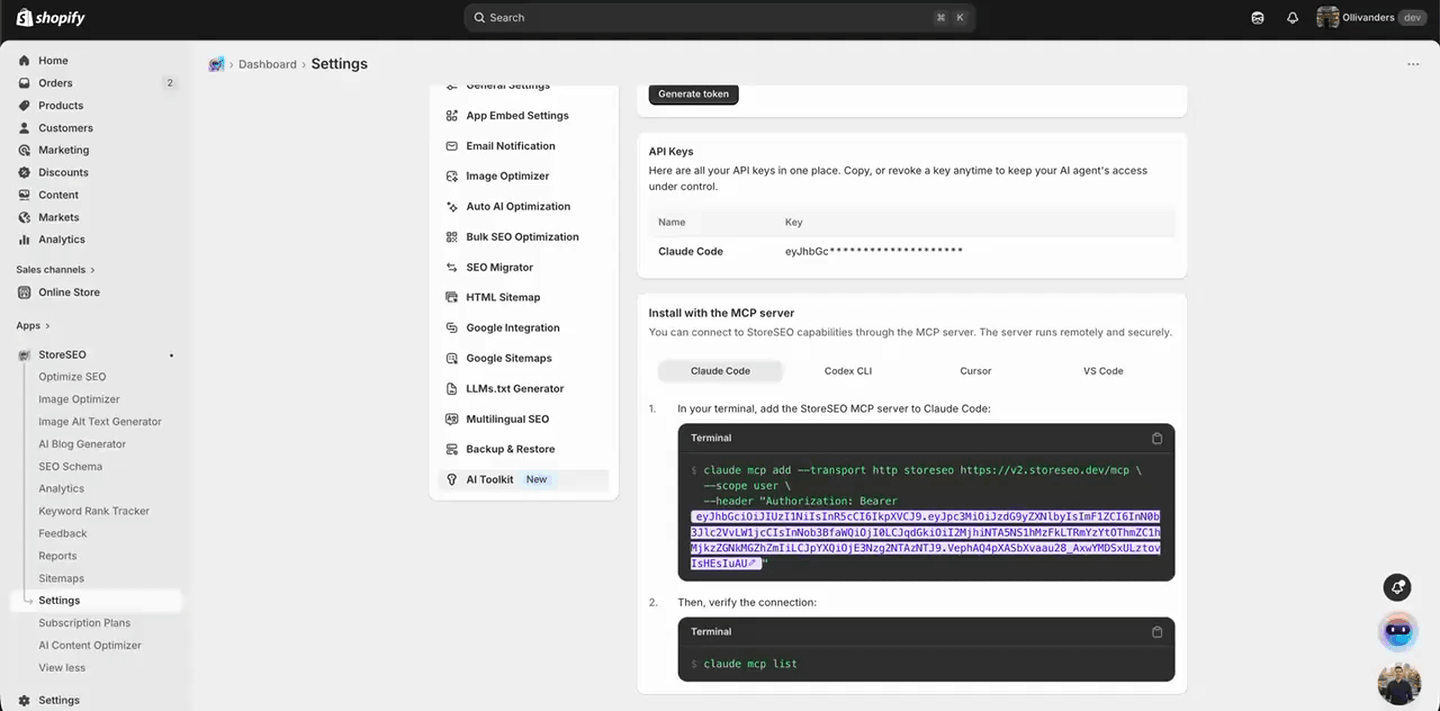Open Shopify Settings gear at bottom
This screenshot has height=711, width=1440.
[49, 700]
